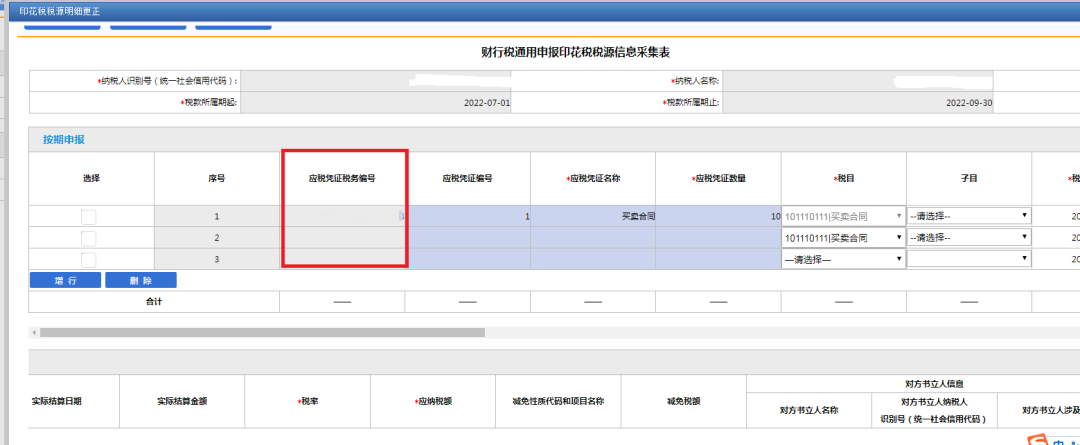This screenshot has width=1080, height=445.
Task: Click the 选择 column header
Action: coord(92,178)
